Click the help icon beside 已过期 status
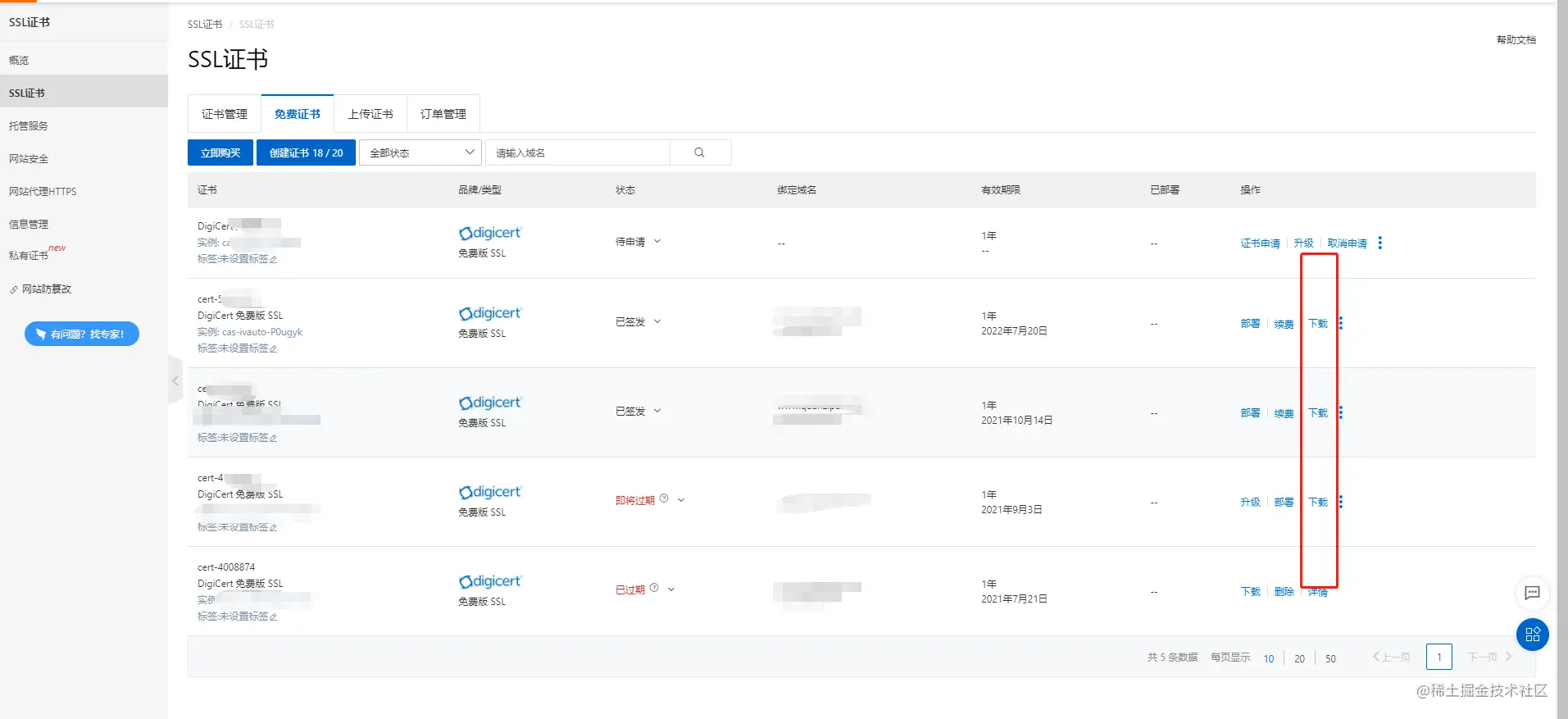 tap(654, 588)
